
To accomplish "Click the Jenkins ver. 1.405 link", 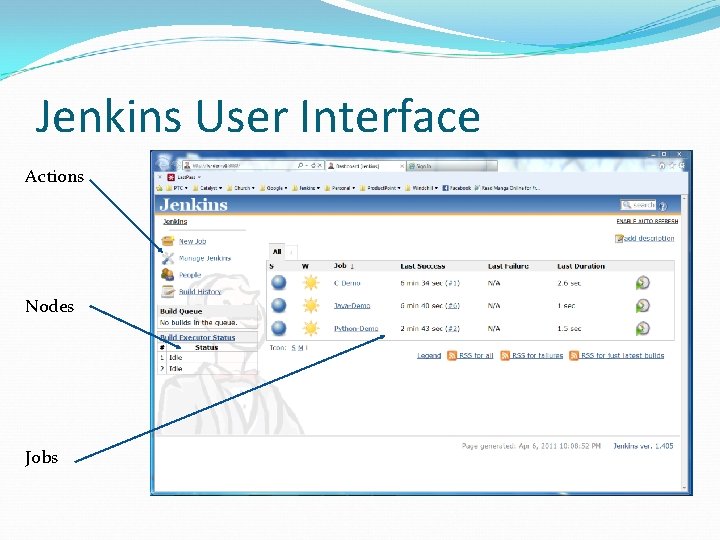I will [x=643, y=446].
